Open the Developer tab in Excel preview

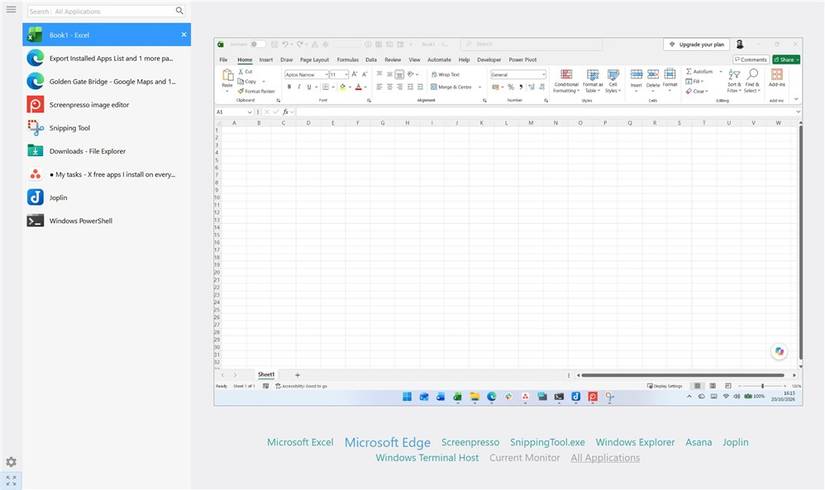489,59
